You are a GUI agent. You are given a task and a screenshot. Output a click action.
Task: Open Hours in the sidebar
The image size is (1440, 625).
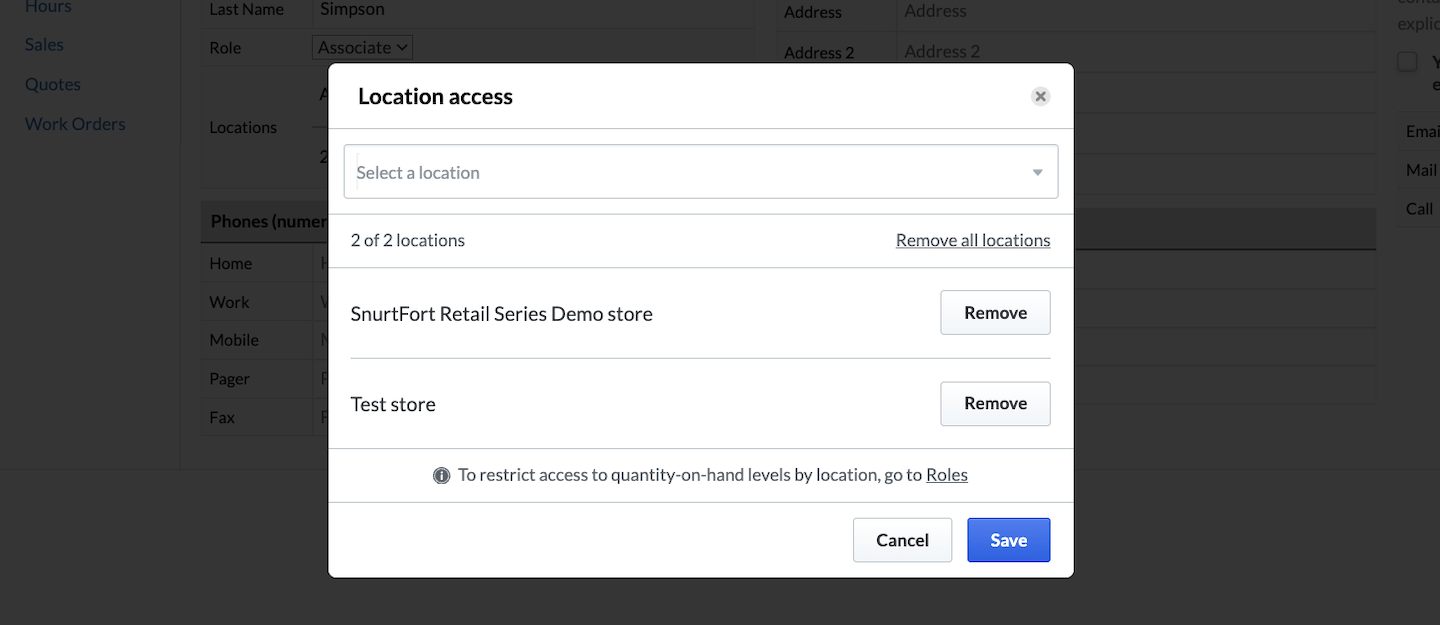click(48, 8)
